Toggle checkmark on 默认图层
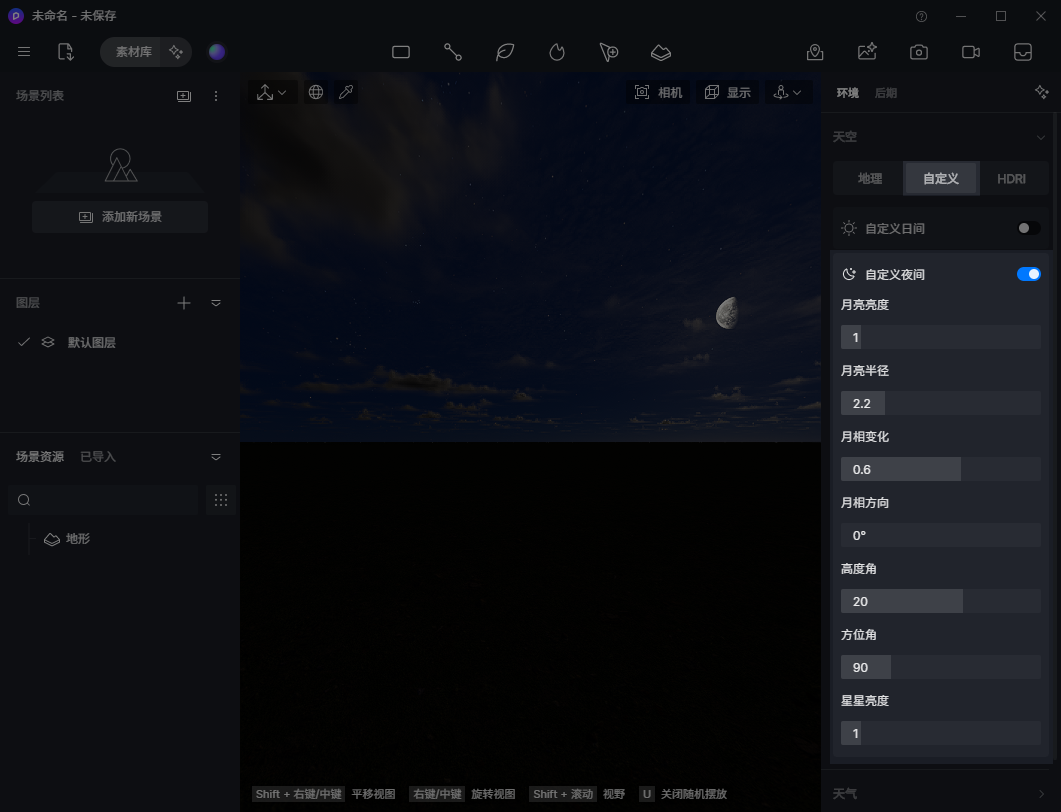The width and height of the screenshot is (1061, 812). [x=24, y=342]
